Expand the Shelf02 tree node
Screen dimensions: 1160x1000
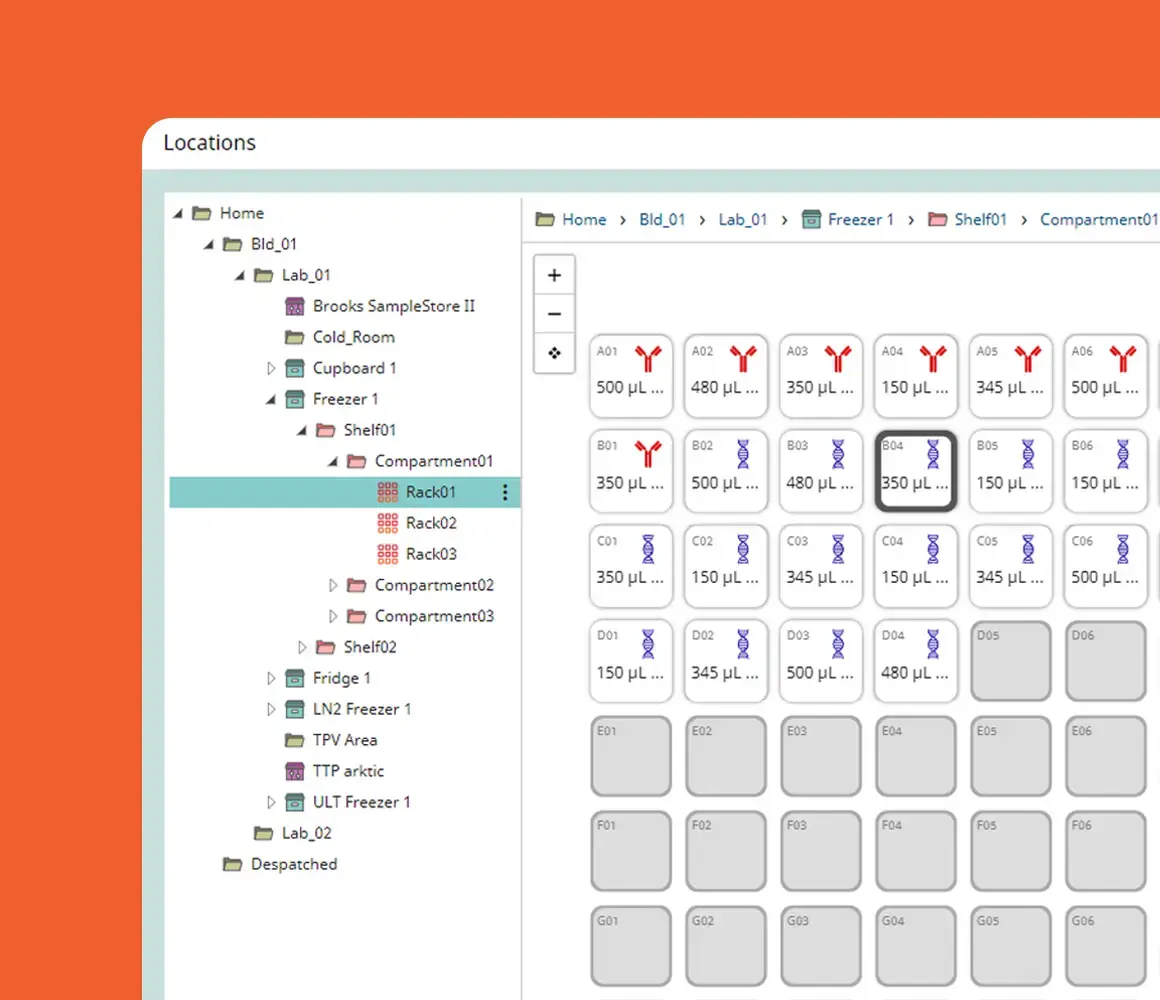click(302, 647)
